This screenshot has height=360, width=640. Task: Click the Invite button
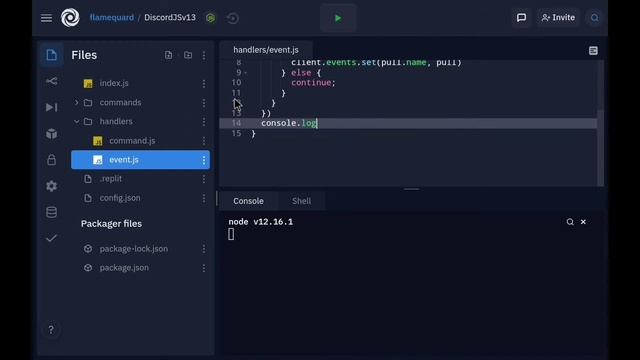558,18
